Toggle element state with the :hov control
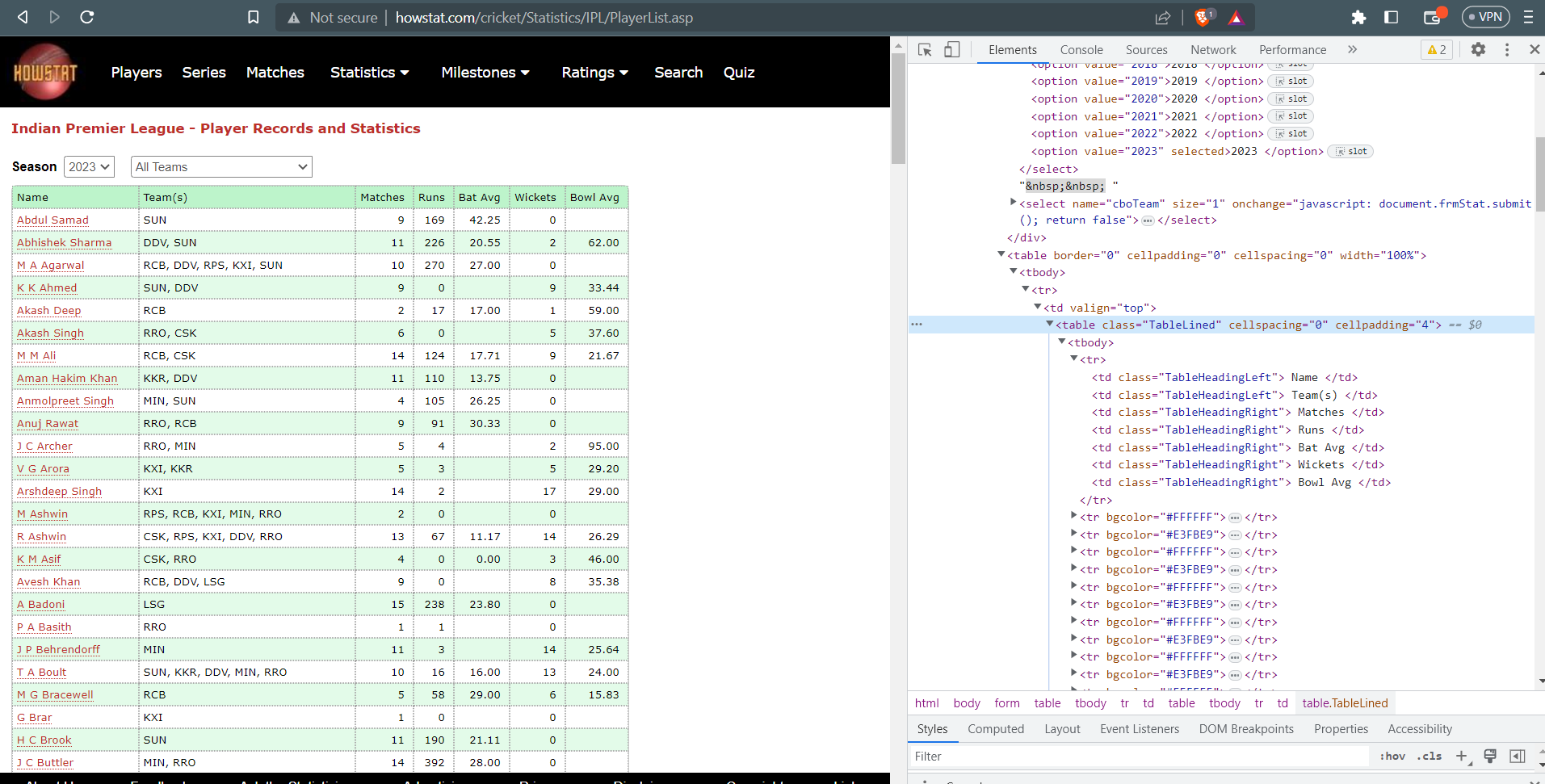 tap(1392, 757)
